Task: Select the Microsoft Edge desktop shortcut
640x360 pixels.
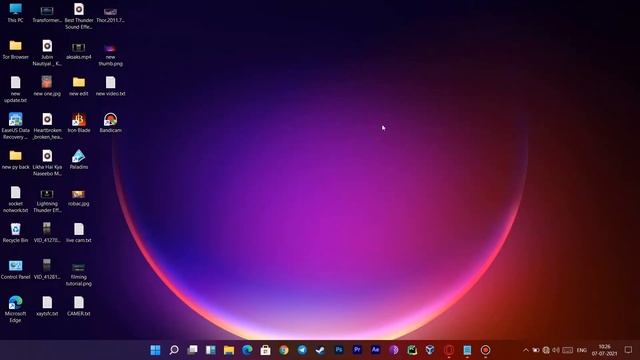Action: click(x=16, y=309)
